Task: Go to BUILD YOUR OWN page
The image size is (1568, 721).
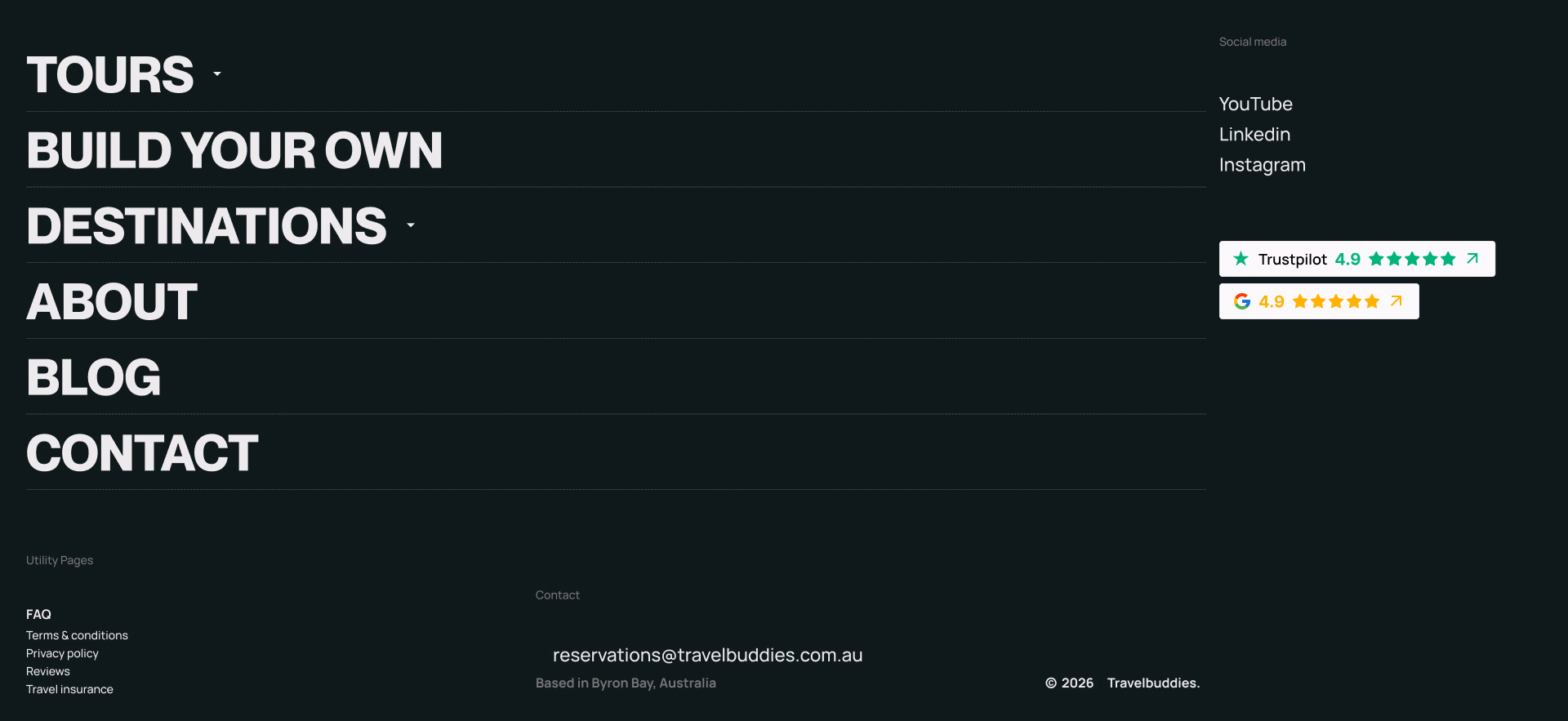Action: click(x=234, y=150)
